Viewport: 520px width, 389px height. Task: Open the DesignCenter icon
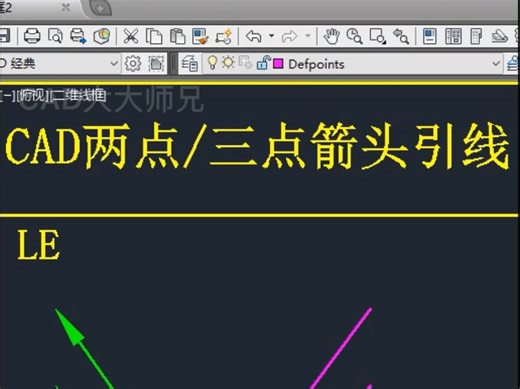(x=453, y=36)
